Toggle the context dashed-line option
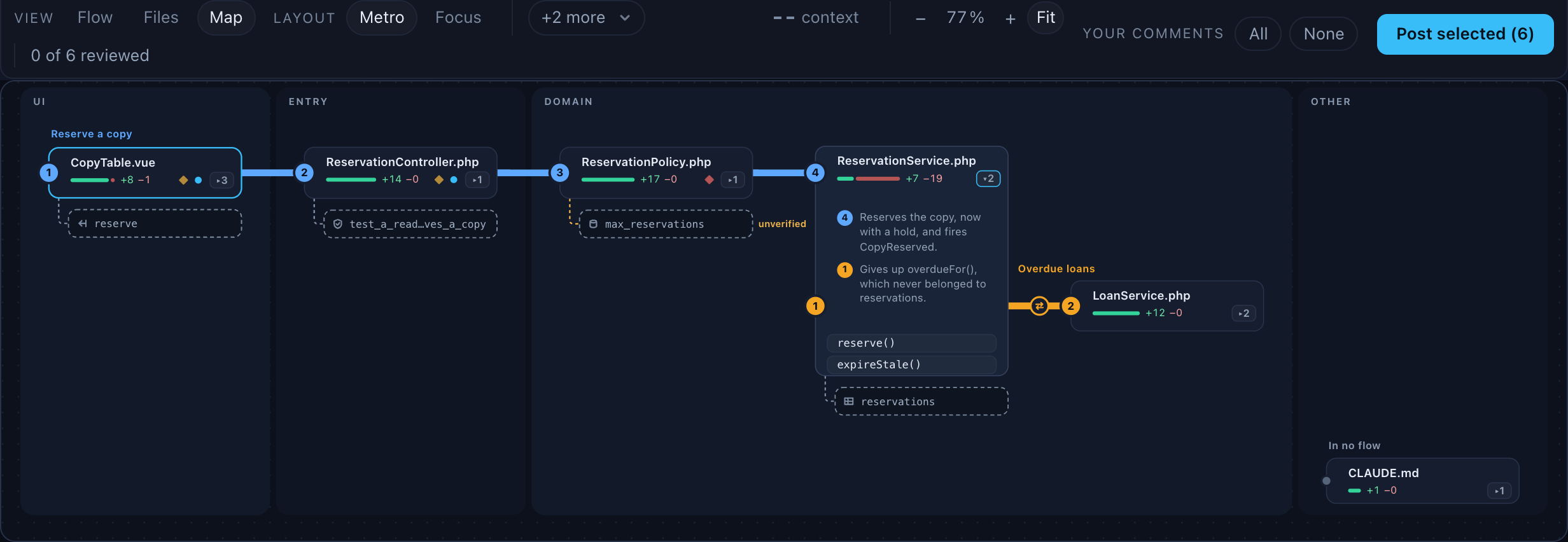Viewport: 1568px width, 542px height. (816, 18)
